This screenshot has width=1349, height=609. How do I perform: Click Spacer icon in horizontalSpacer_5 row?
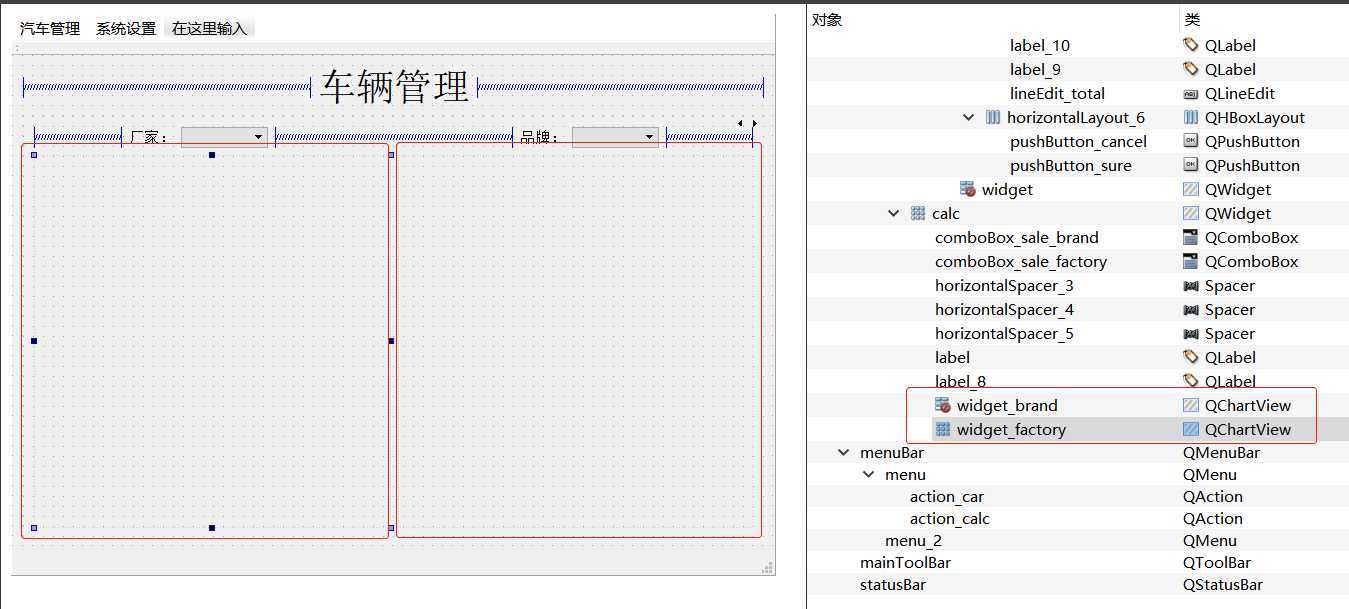[1190, 333]
